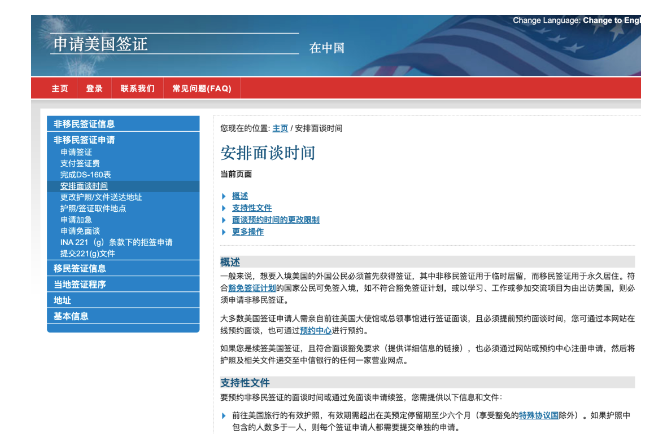Select 完成DS-160表 in the sidebar
Image resolution: width=652 pixels, height=441 pixels.
coord(85,175)
